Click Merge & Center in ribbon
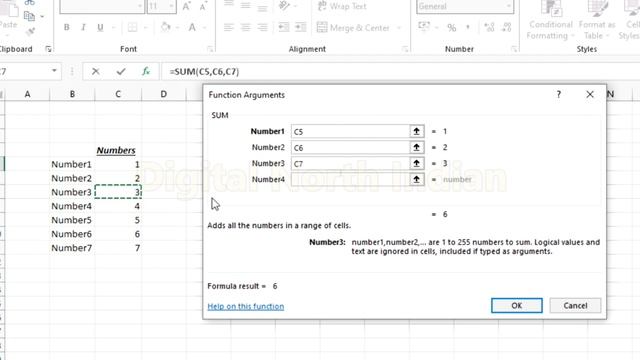The image size is (640, 360). click(x=353, y=27)
